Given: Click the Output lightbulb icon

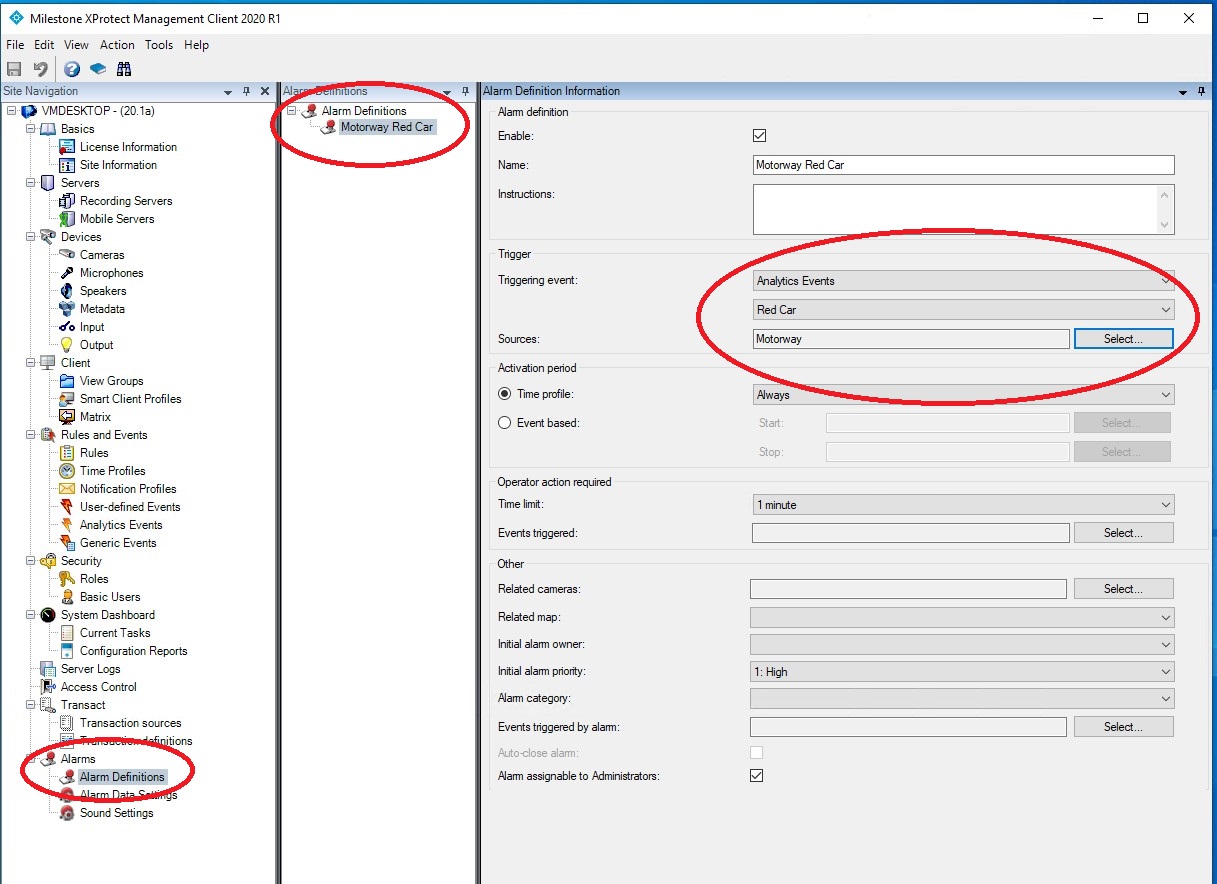Looking at the screenshot, I should pyautogui.click(x=67, y=345).
